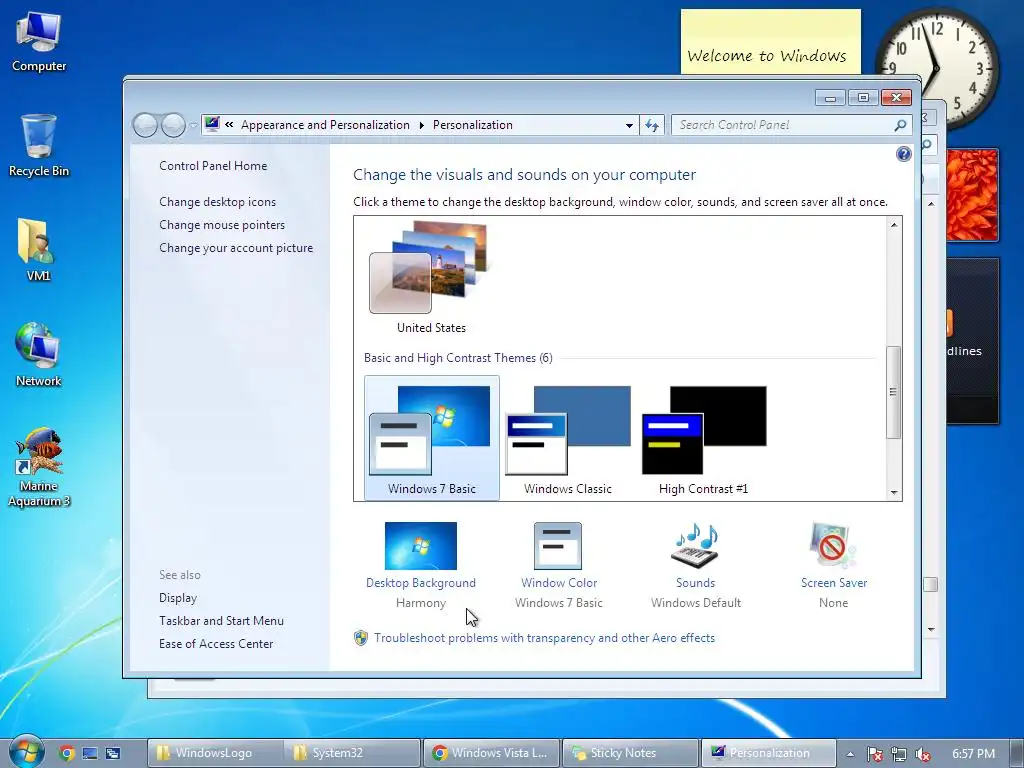Maximize the Personalization window
The width and height of the screenshot is (1024, 768).
coord(863,98)
